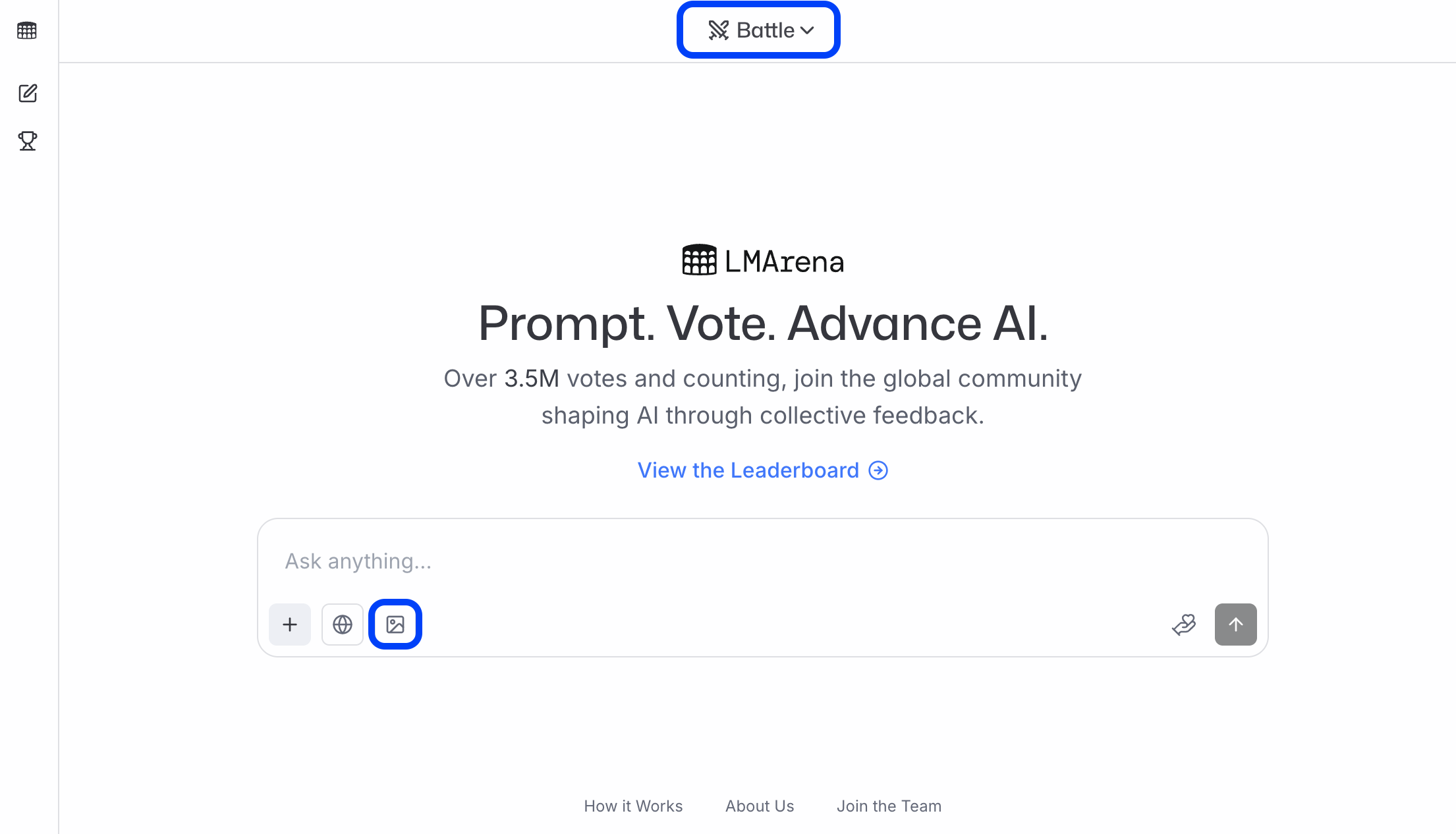Viewport: 1456px width, 834px height.
Task: Visit the Join the Team link
Action: coord(889,806)
